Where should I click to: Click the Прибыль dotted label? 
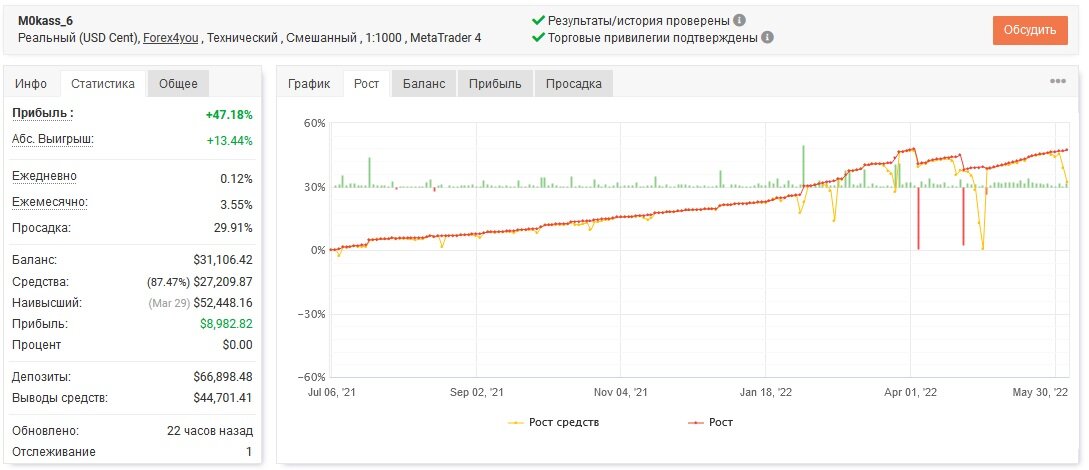coord(43,113)
